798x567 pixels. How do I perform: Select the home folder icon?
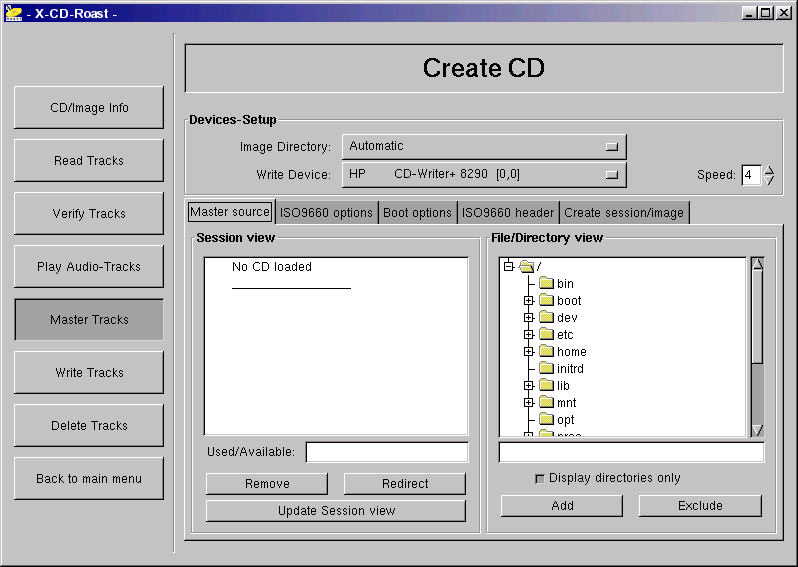point(546,351)
